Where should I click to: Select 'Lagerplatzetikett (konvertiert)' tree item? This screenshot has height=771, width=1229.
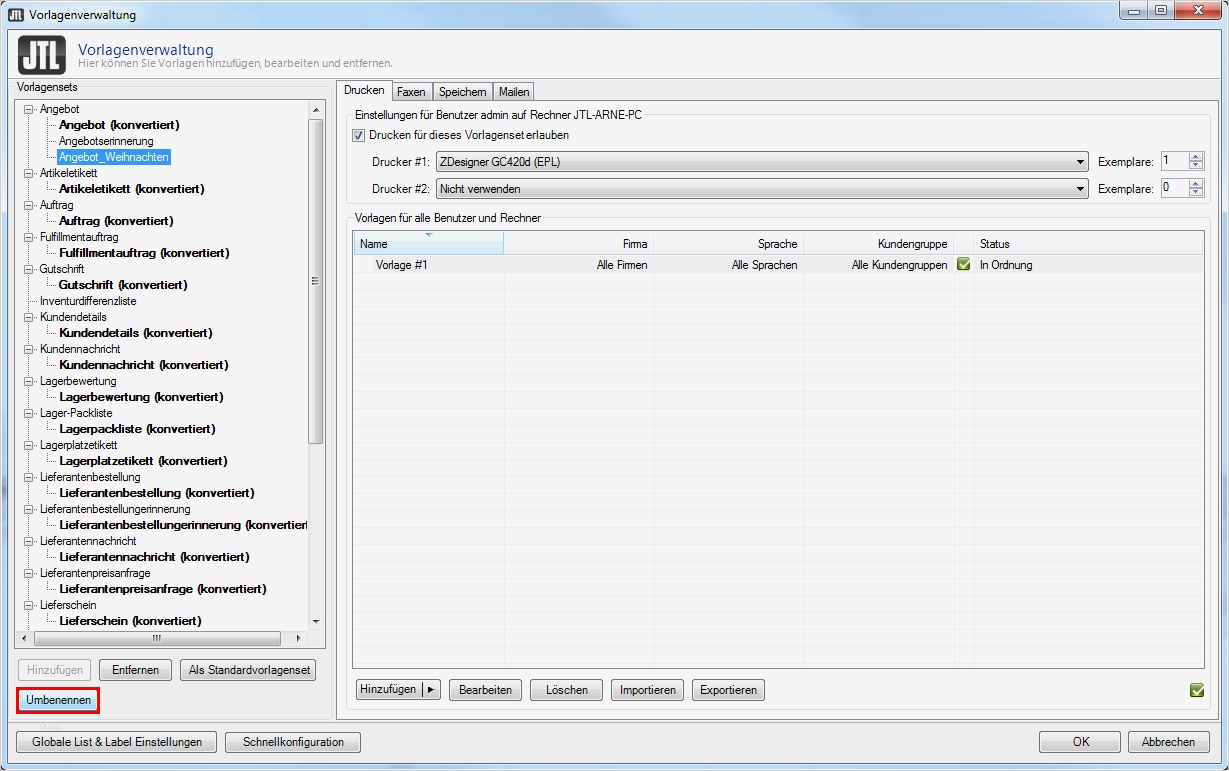coord(143,461)
